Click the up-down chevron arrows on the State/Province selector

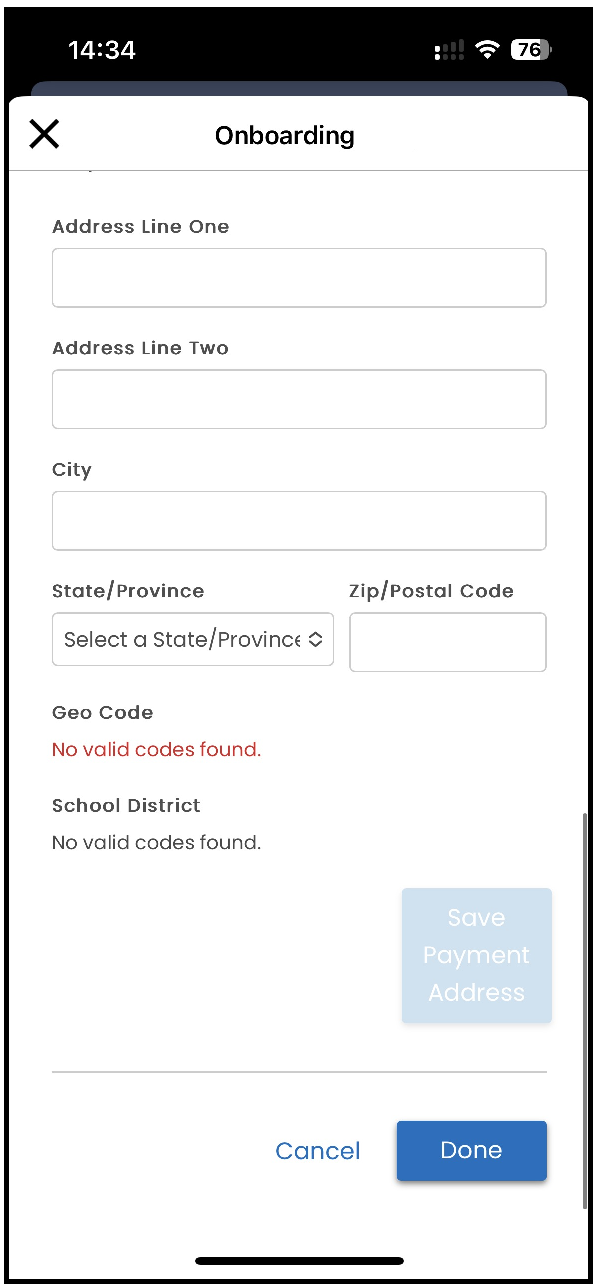tap(315, 640)
